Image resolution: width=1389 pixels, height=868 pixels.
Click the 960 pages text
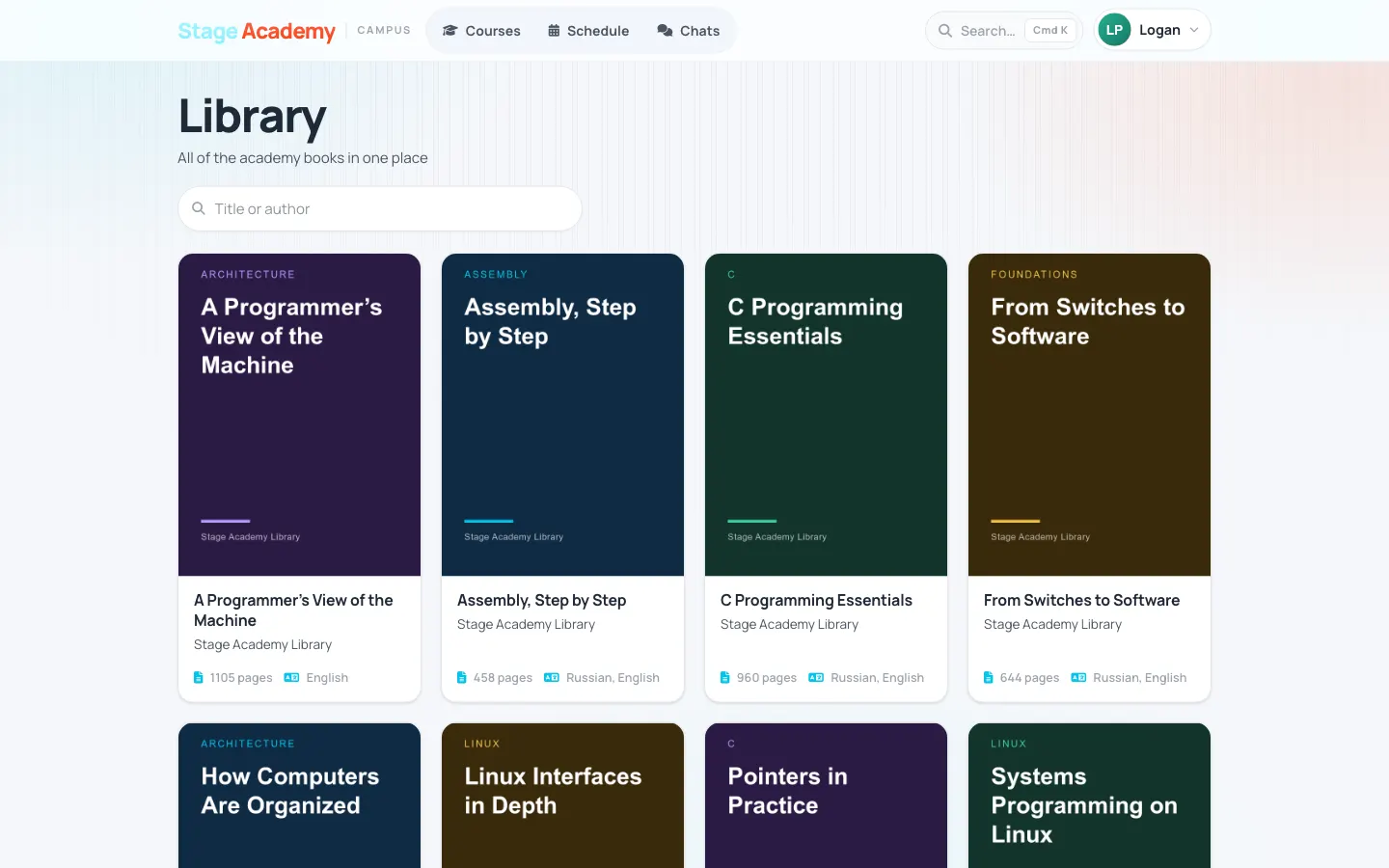point(767,678)
